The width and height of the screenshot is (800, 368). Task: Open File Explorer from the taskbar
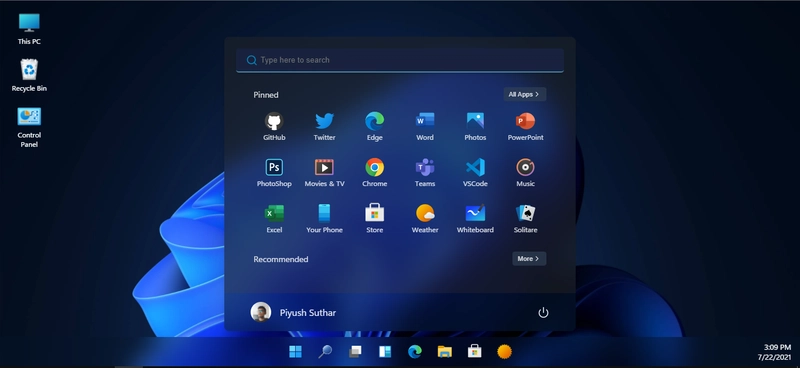[444, 351]
